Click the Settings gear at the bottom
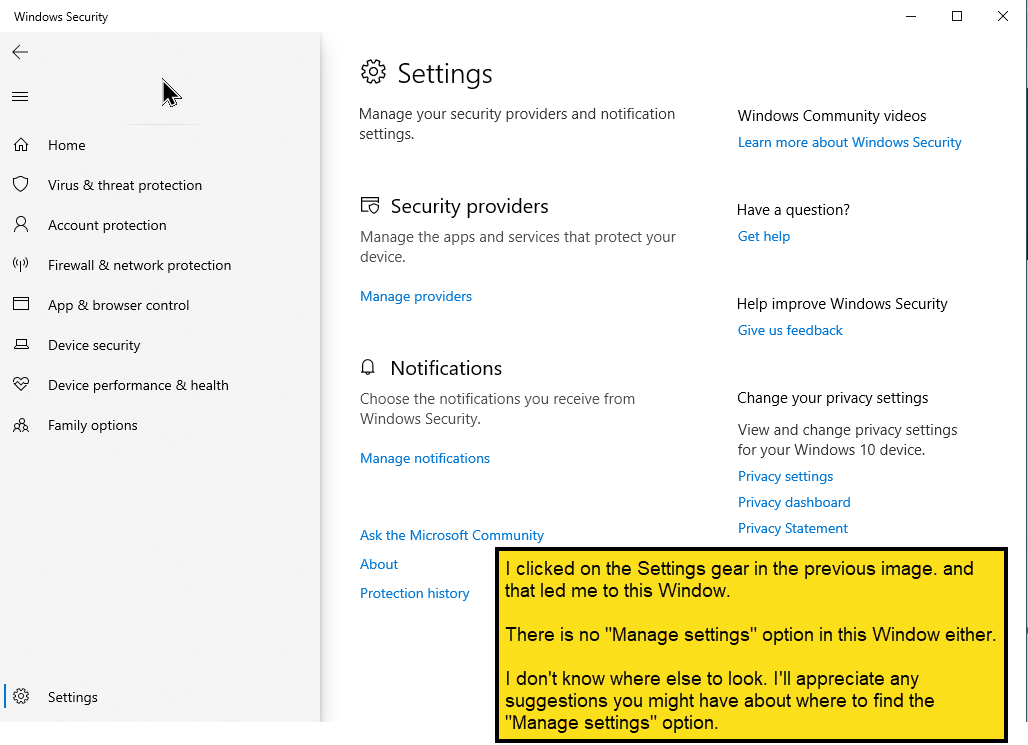The width and height of the screenshot is (1028, 745). [21, 697]
